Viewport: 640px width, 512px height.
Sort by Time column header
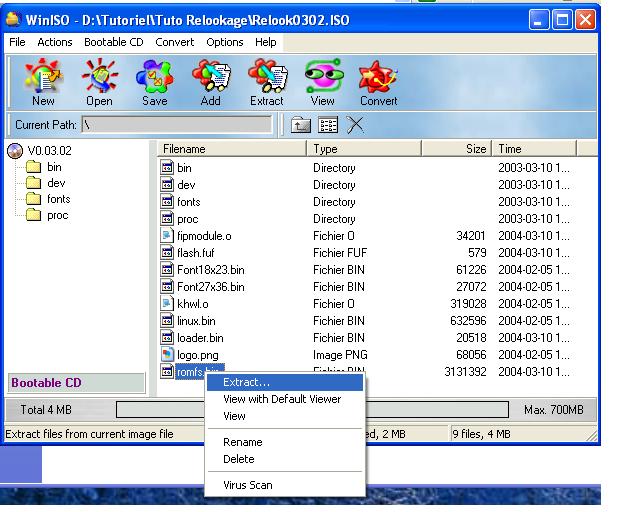pyautogui.click(x=534, y=149)
